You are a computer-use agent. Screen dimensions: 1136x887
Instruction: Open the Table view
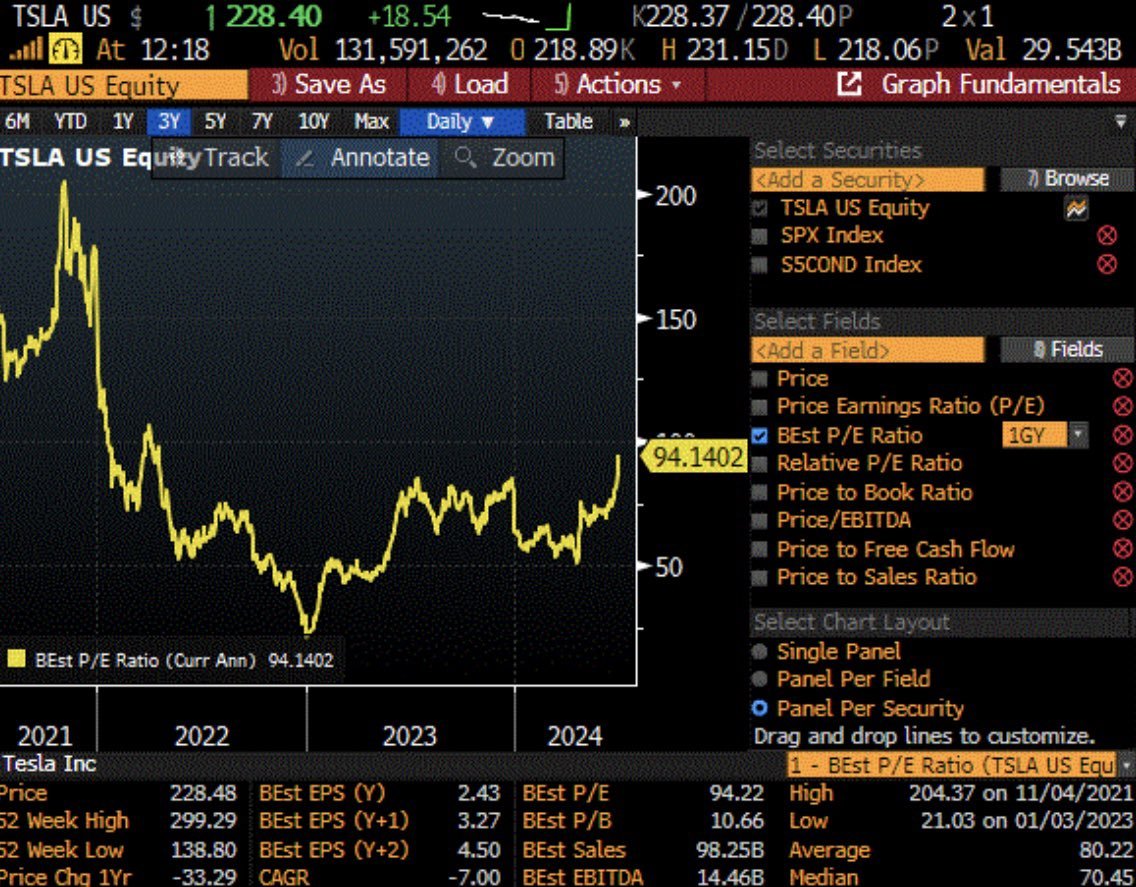tap(569, 122)
